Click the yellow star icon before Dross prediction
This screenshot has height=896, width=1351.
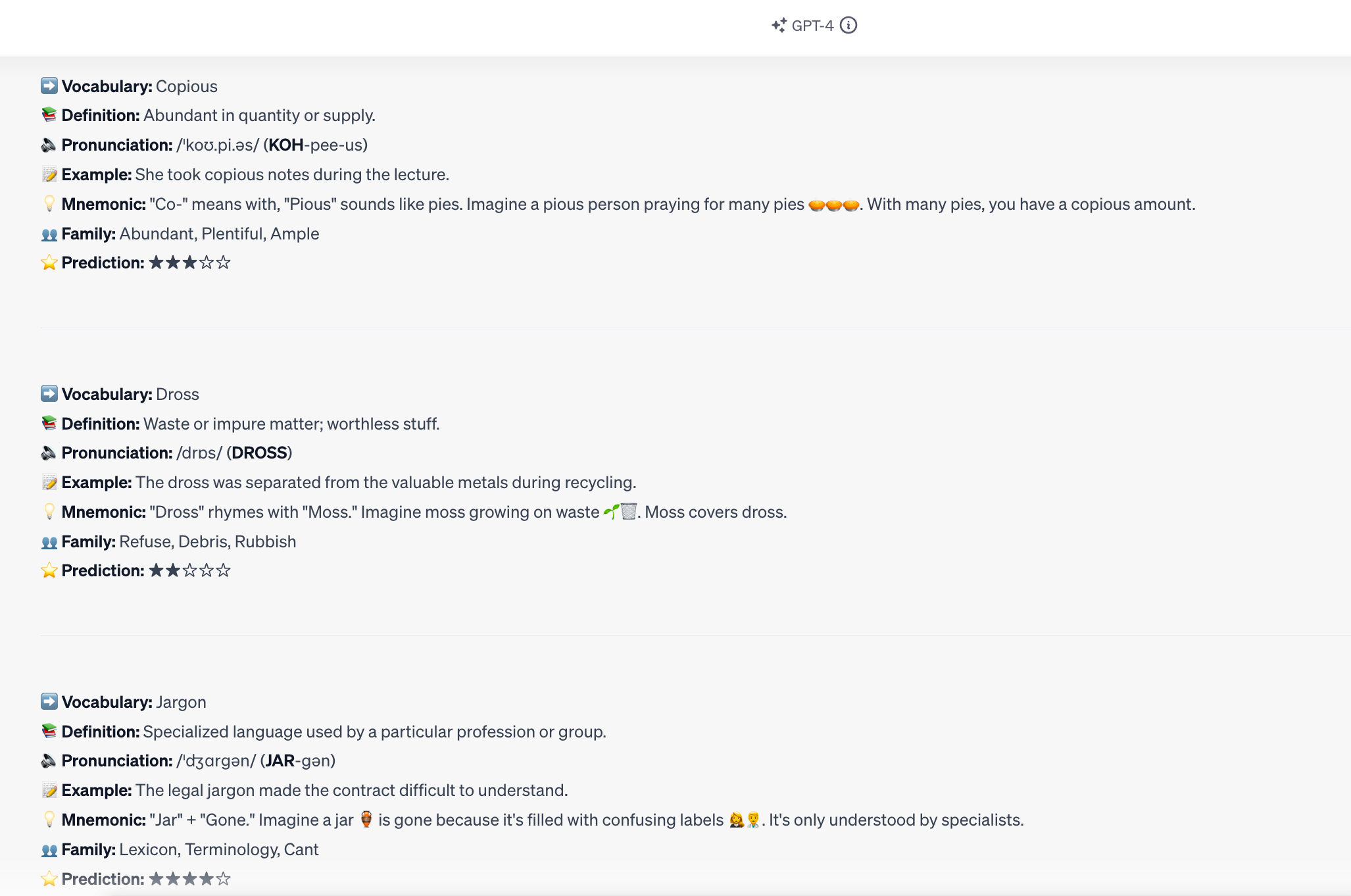[47, 569]
